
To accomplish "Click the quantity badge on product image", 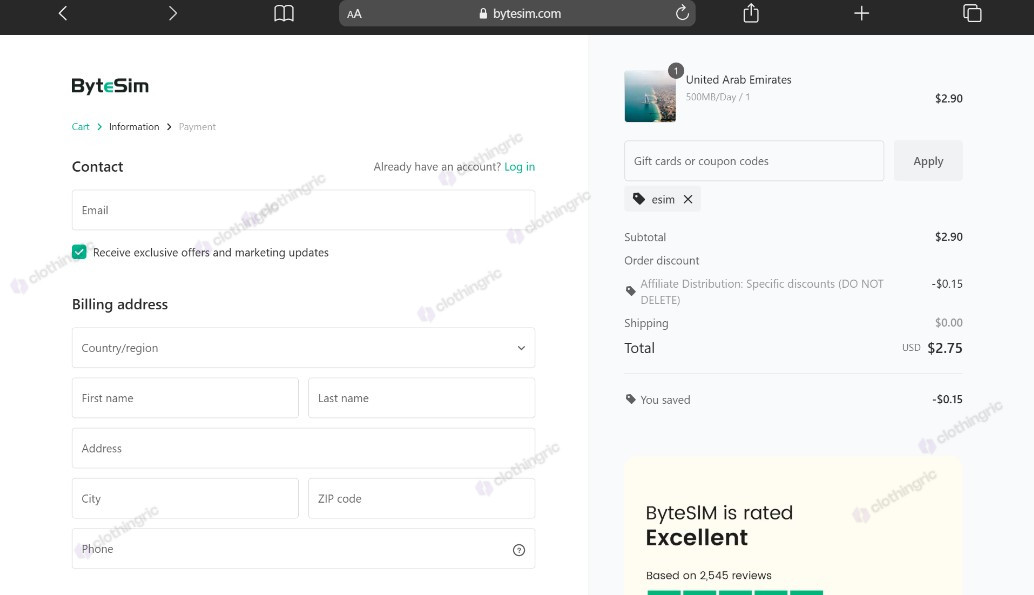I will tap(675, 71).
